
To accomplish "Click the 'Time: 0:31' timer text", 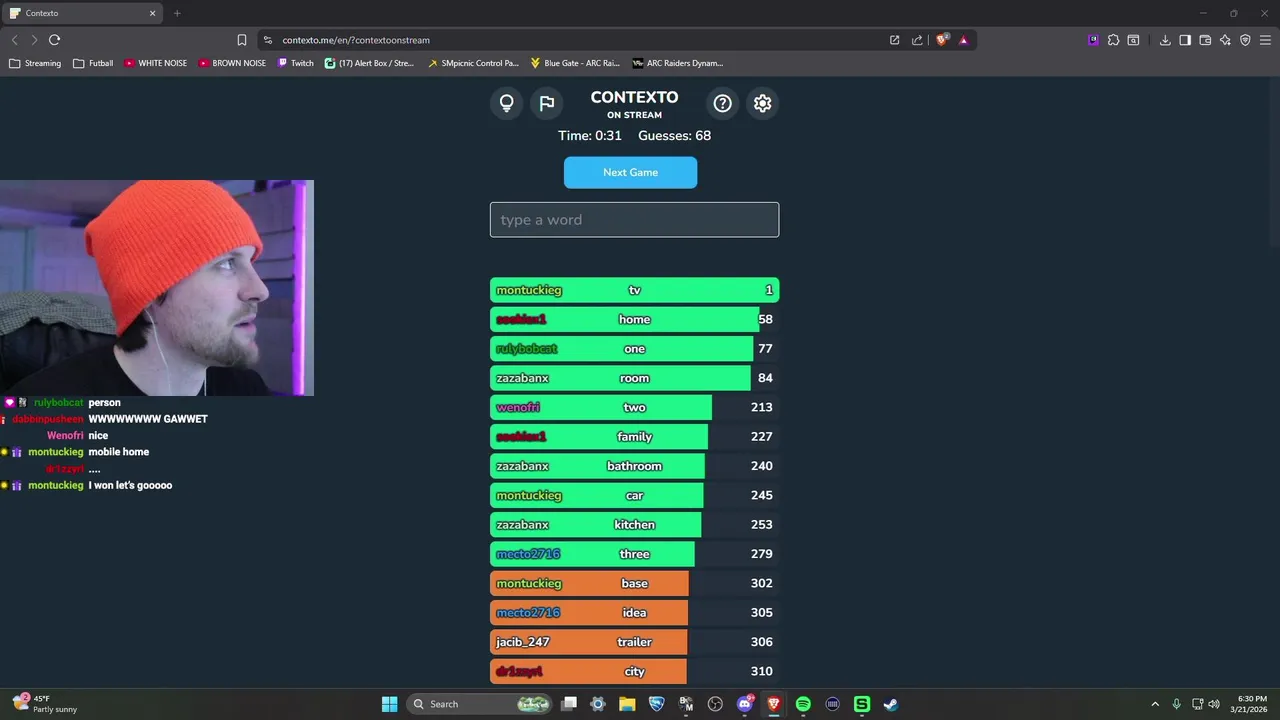I will (x=590, y=135).
